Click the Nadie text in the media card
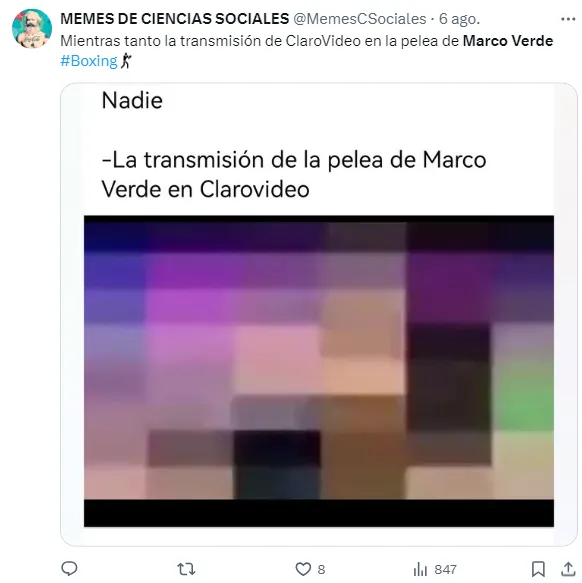582x583 pixels. coord(132,100)
